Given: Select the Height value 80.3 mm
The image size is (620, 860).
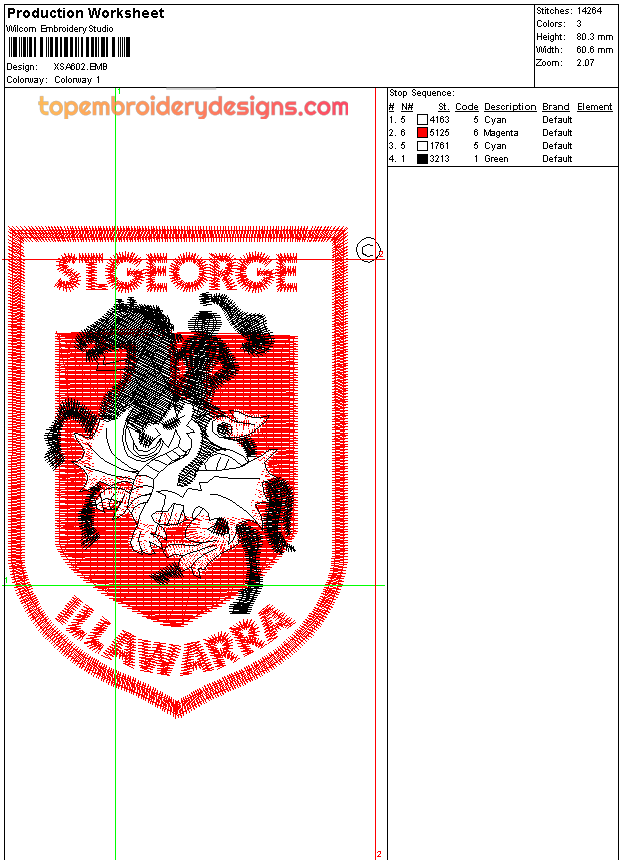Looking at the screenshot, I should 595,37.
